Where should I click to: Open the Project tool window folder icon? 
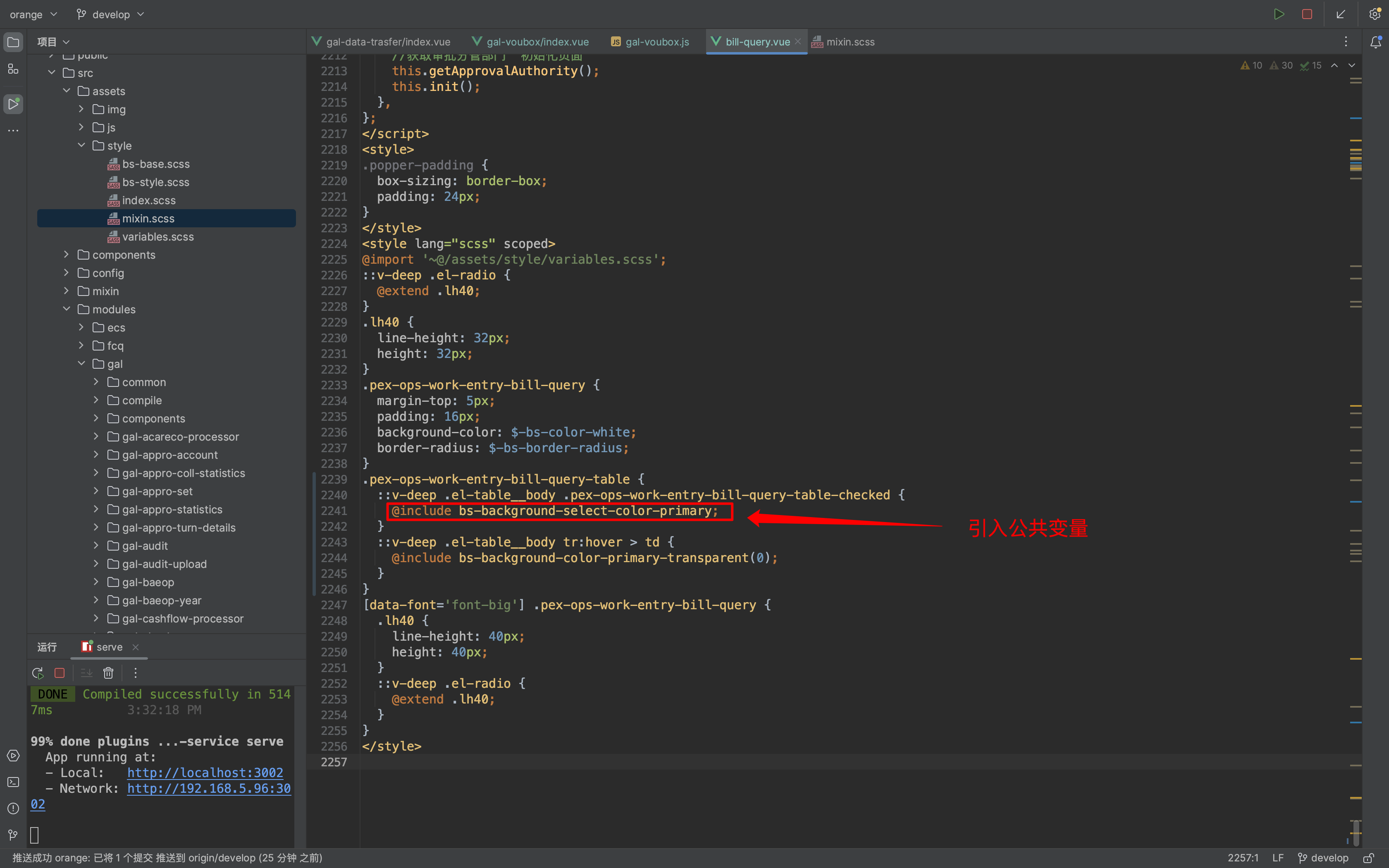point(13,42)
